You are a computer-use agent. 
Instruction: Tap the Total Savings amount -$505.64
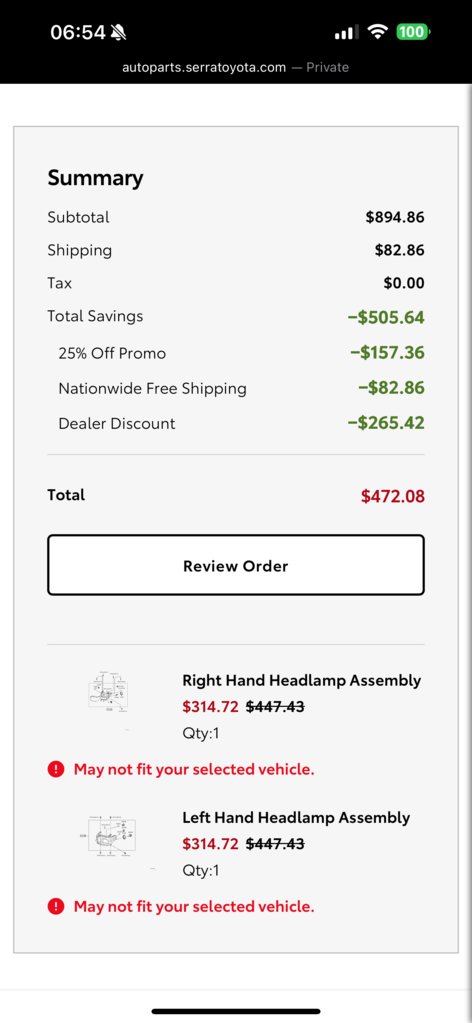point(386,317)
